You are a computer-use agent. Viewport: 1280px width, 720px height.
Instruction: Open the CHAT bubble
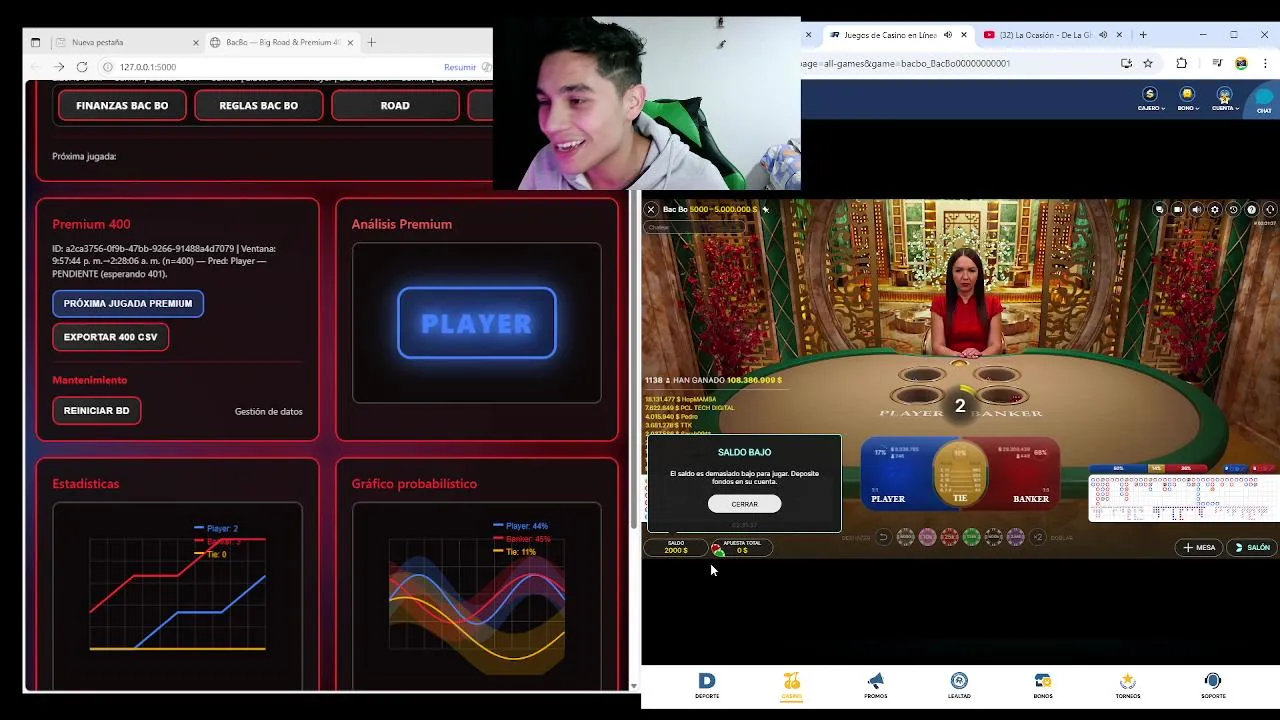click(x=1263, y=99)
